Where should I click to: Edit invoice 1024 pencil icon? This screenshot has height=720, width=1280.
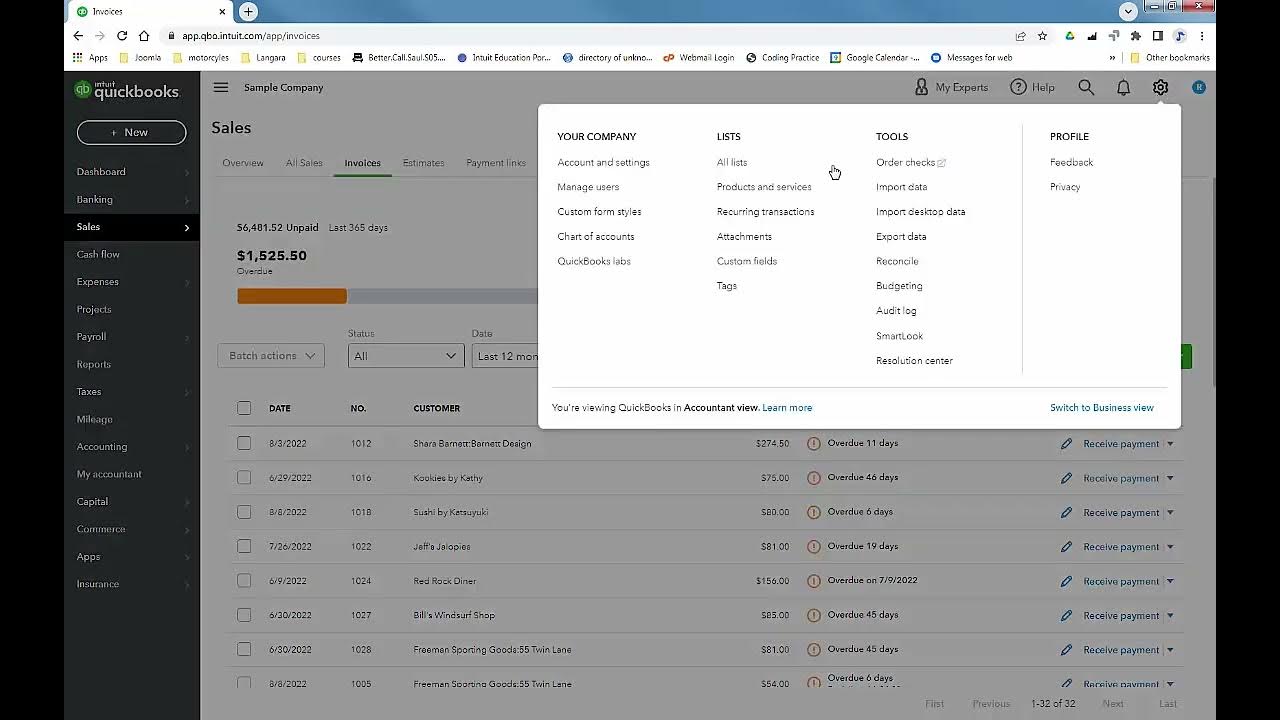[1066, 581]
